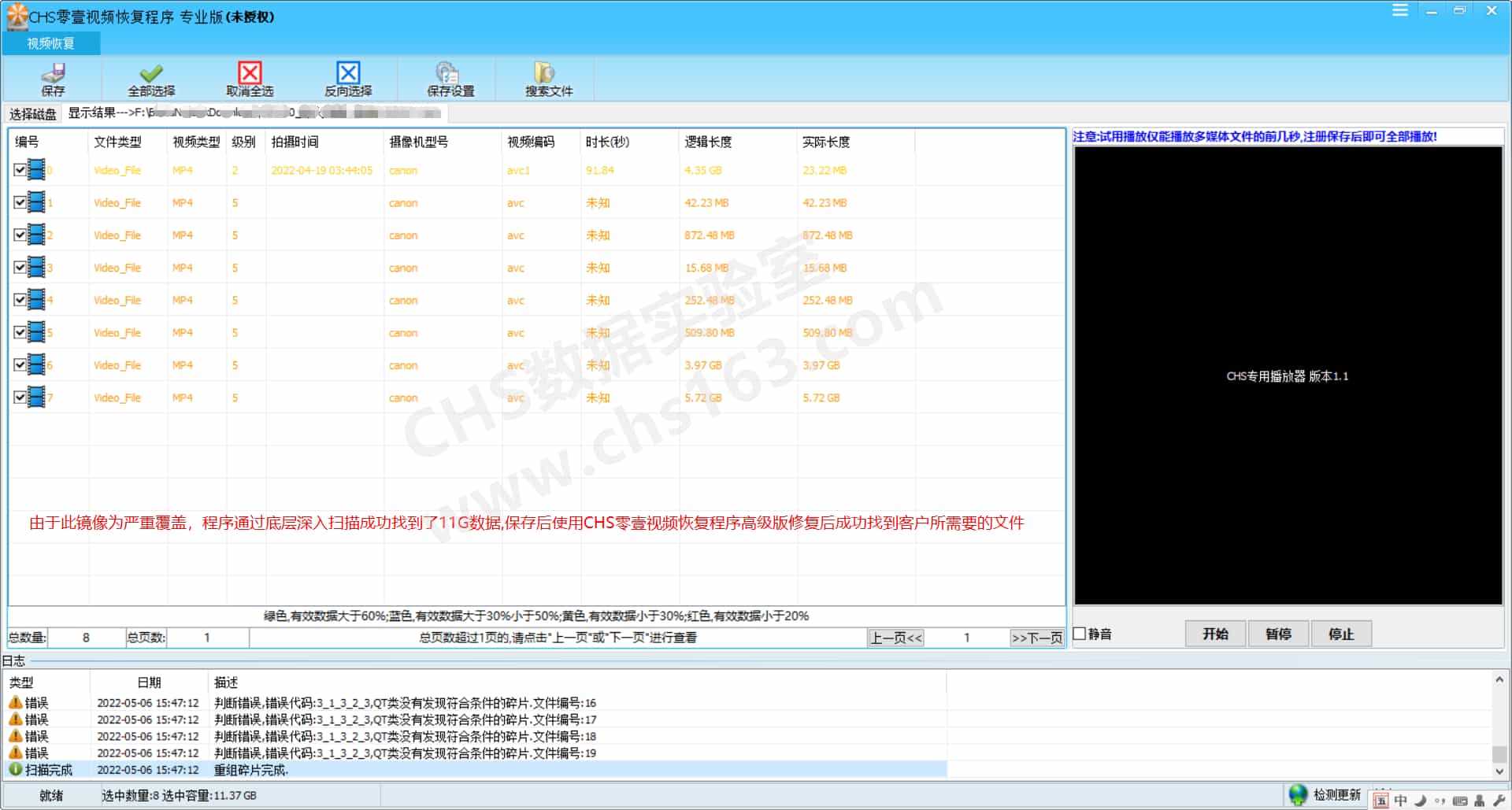Viewport: 1512px width, 810px height.
Task: Click the 开始 play button
Action: click(1215, 634)
